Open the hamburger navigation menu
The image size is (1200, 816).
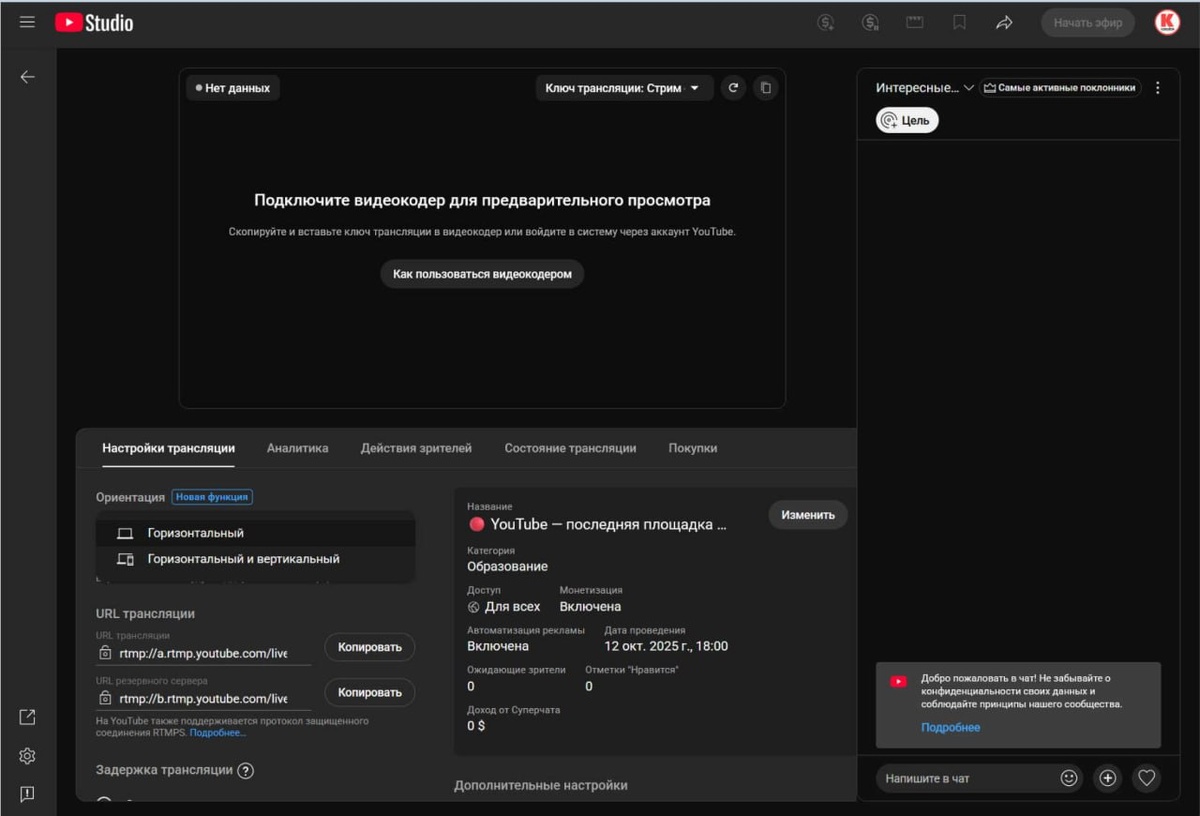click(x=27, y=22)
